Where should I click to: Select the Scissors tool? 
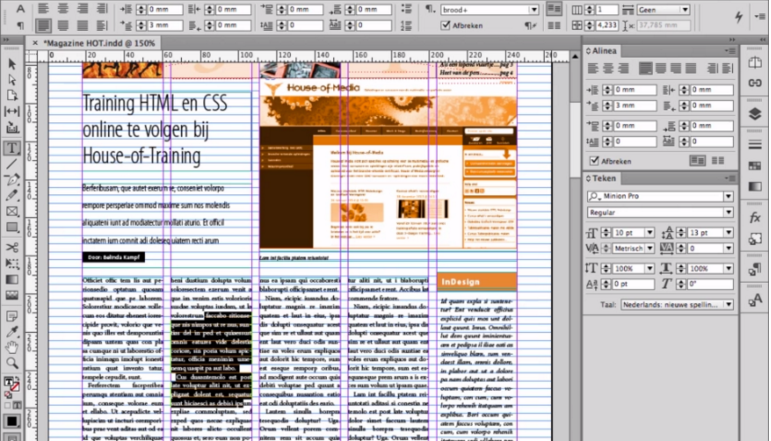tap(12, 247)
